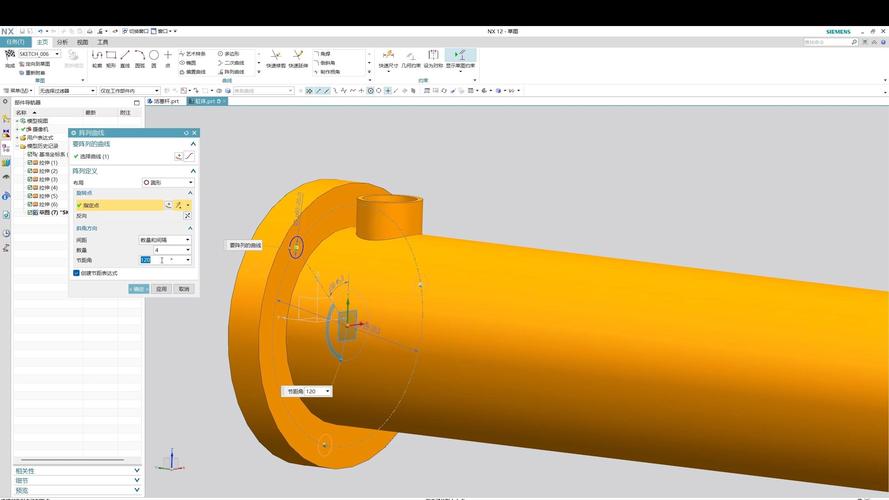889x500 pixels.
Task: Click the Apply button in the pattern dialog
Action: [162, 289]
